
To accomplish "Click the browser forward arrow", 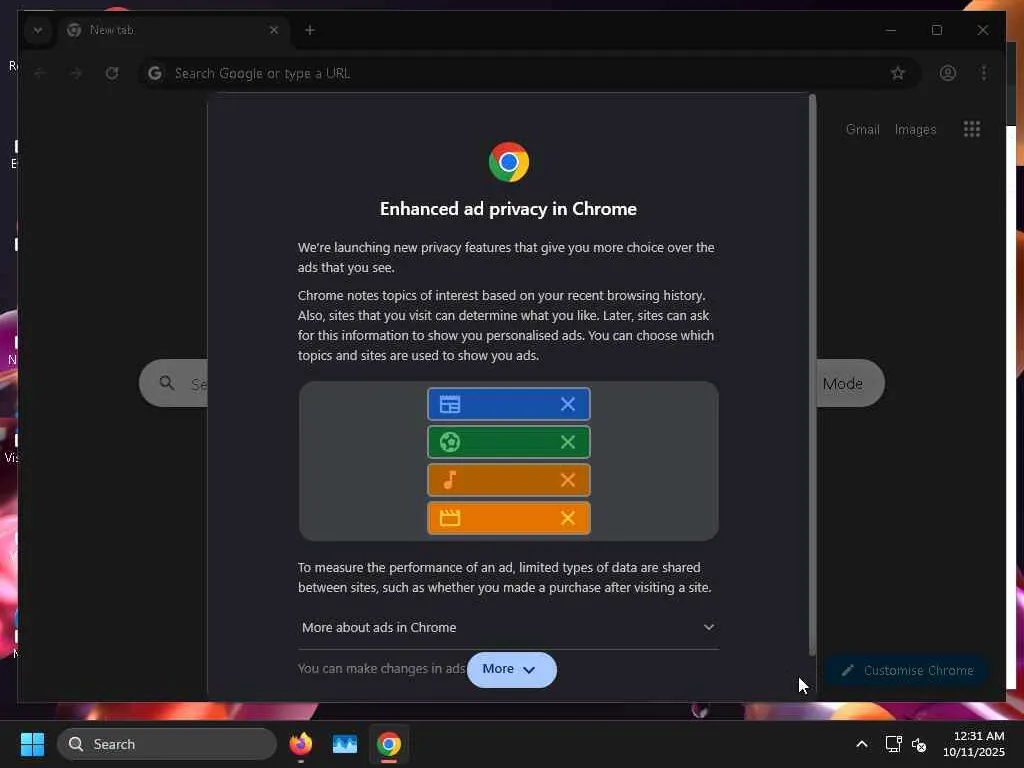I will click(x=76, y=73).
